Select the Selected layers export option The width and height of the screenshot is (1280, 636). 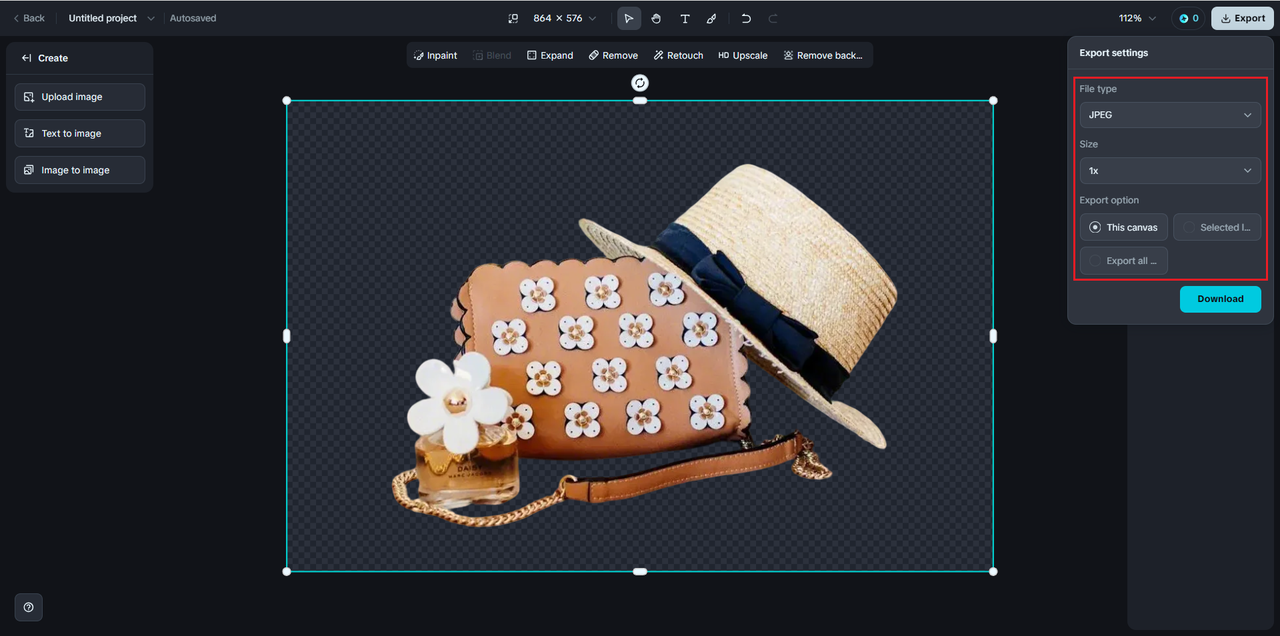pyautogui.click(x=1217, y=227)
